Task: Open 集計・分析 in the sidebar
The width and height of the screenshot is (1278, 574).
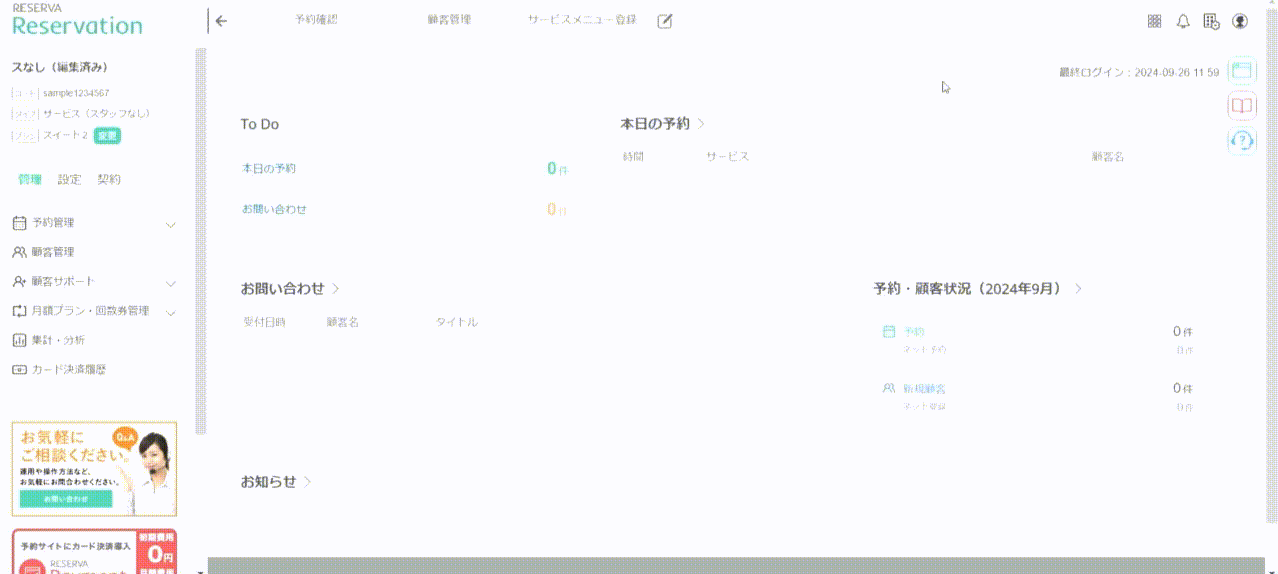Action: coord(57,340)
